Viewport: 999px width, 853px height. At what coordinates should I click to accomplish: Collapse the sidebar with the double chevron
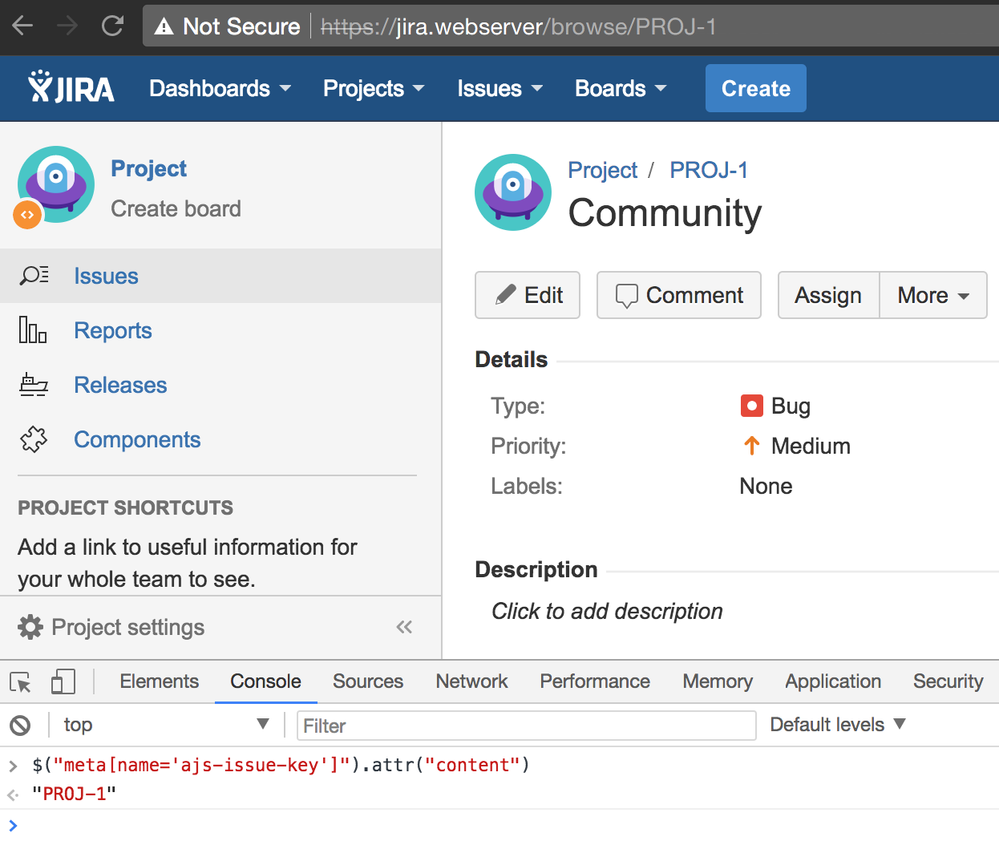pyautogui.click(x=404, y=627)
